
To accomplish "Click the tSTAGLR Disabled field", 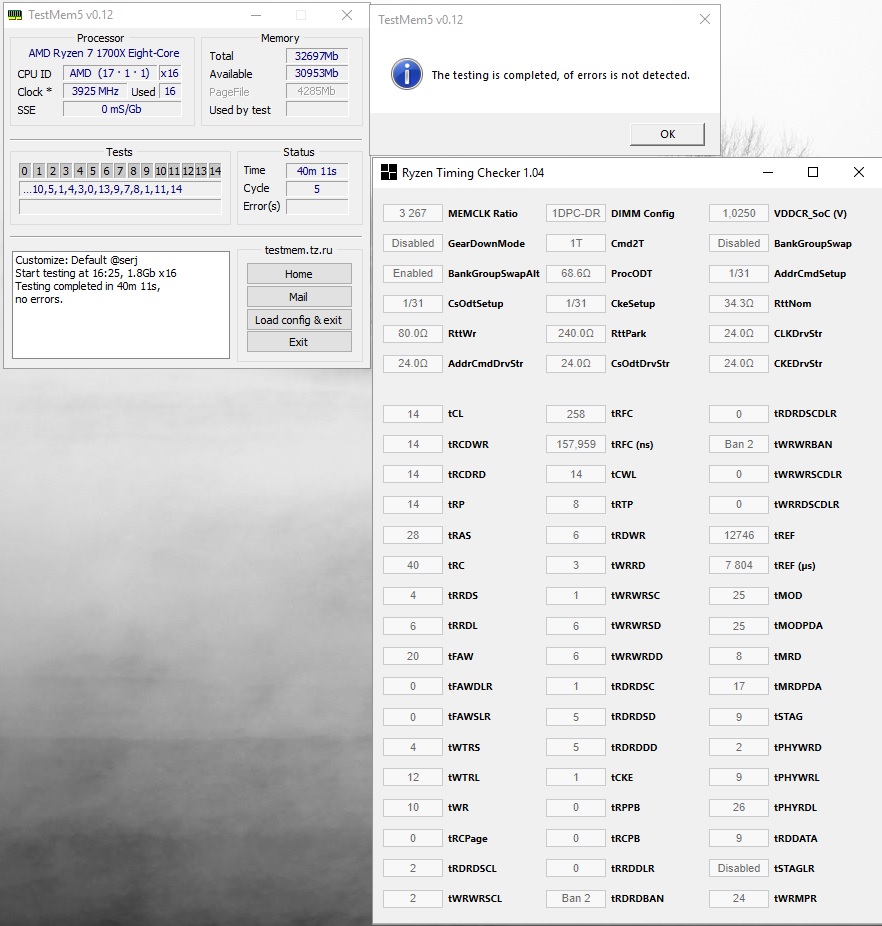I will (x=738, y=868).
